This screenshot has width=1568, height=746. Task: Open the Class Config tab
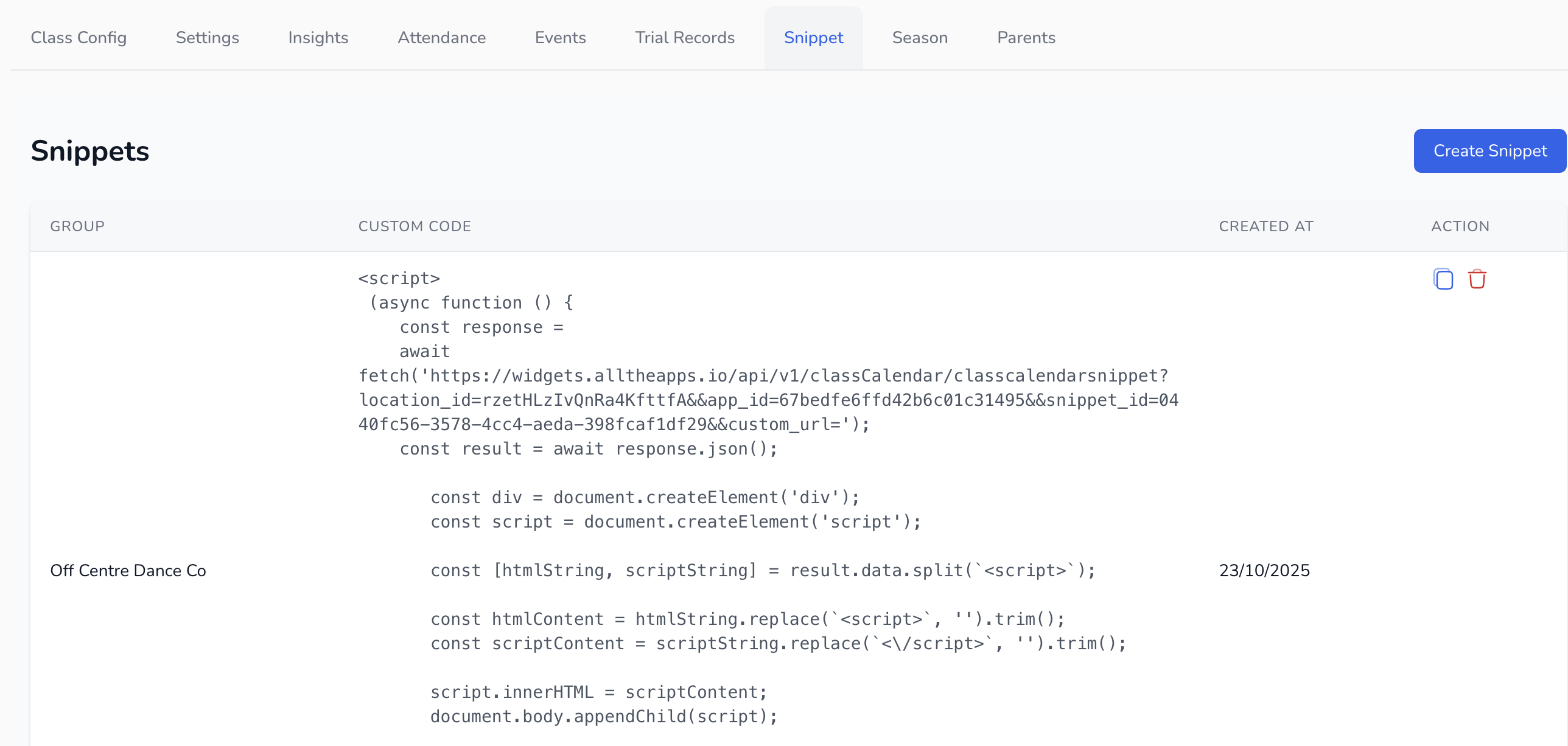79,38
